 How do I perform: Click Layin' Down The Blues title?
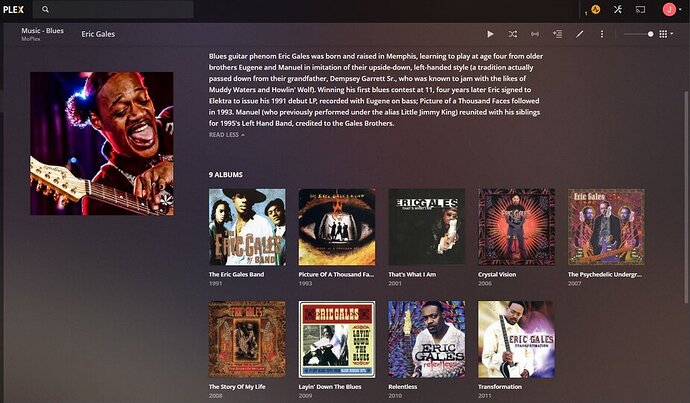[330, 387]
